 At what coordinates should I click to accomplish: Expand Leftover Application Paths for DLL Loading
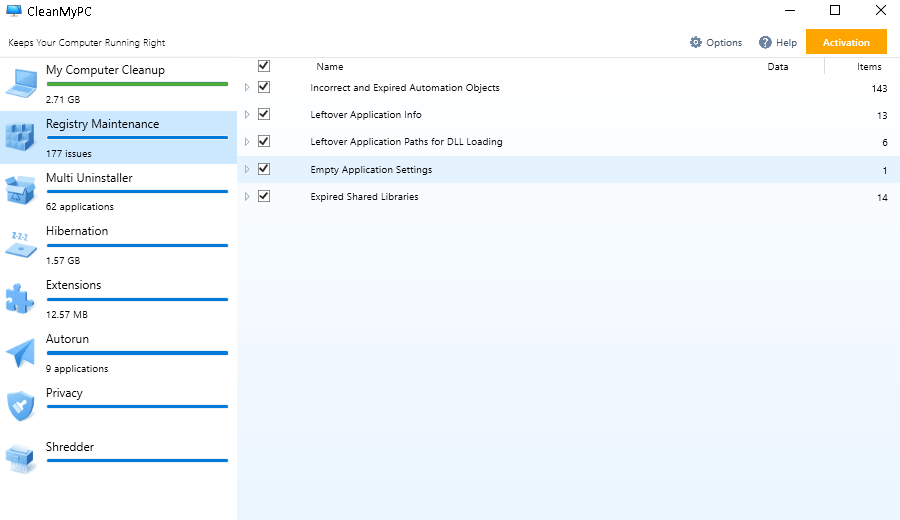(x=247, y=141)
